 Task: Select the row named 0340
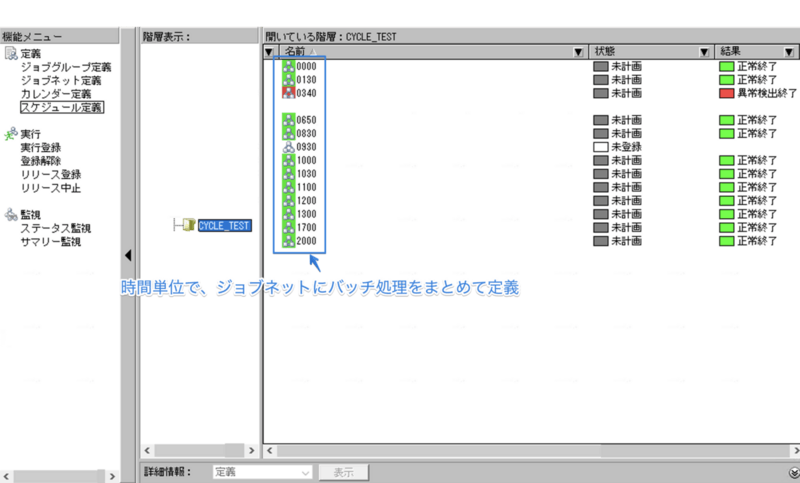(306, 93)
